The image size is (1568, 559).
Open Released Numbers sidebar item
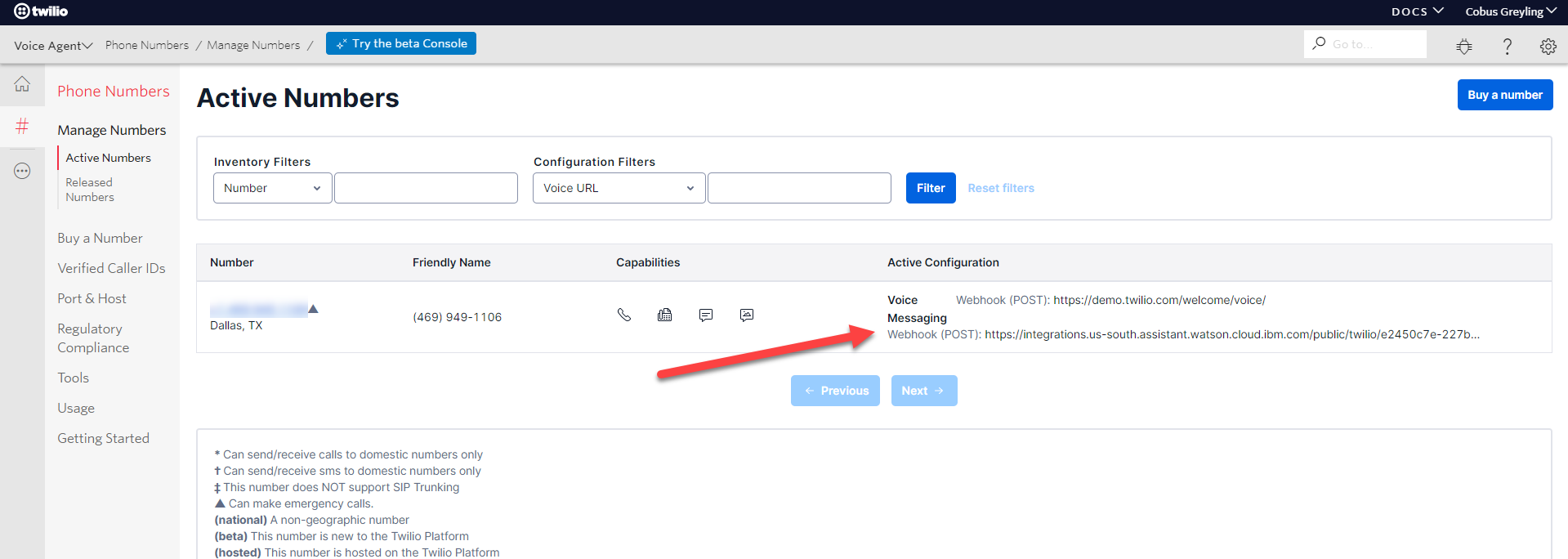tap(90, 190)
